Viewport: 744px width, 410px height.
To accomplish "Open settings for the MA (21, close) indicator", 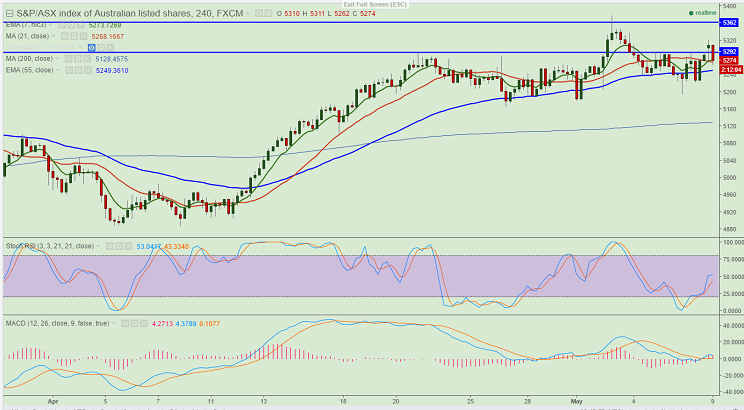I will [x=74, y=36].
